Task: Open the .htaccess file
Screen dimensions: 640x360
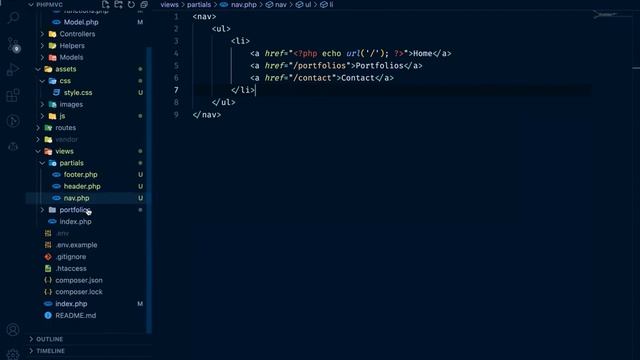Action: (71, 269)
